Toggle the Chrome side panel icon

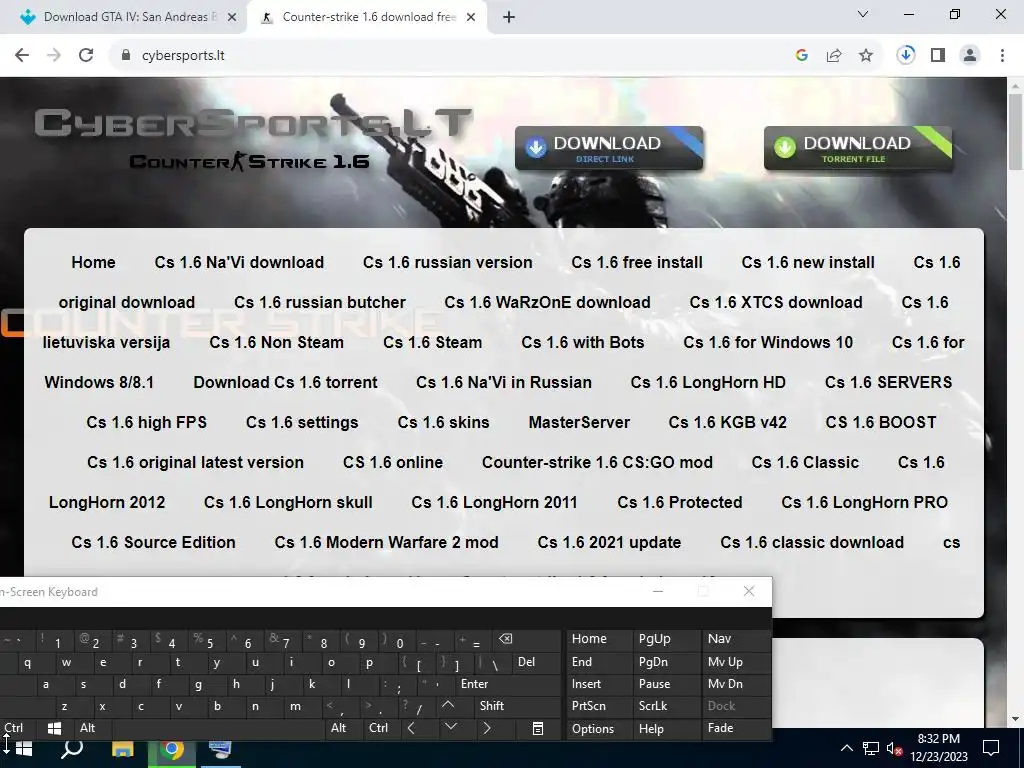coord(938,56)
